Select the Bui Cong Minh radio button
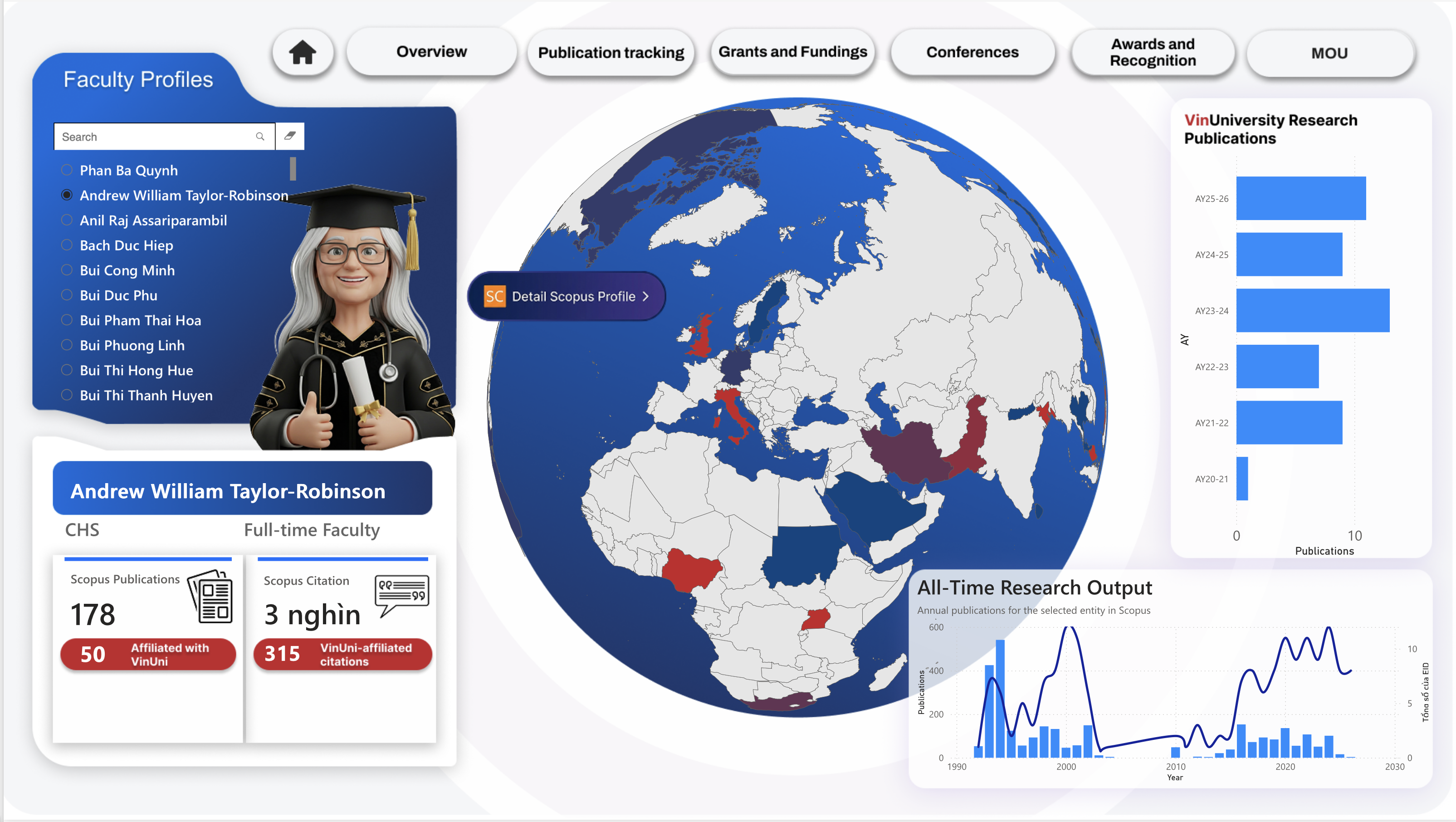The image size is (1456, 822). pyautogui.click(x=67, y=269)
